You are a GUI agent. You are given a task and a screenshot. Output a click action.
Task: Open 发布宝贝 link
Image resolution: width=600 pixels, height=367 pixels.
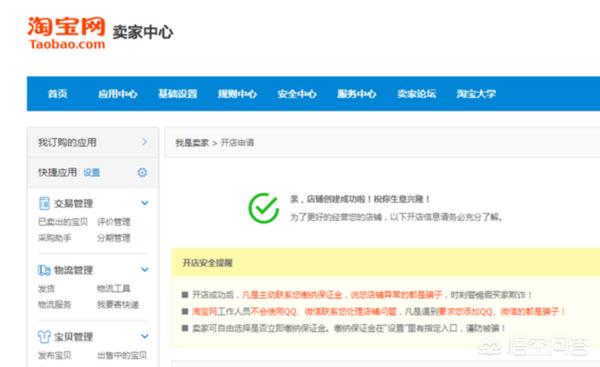[55, 355]
